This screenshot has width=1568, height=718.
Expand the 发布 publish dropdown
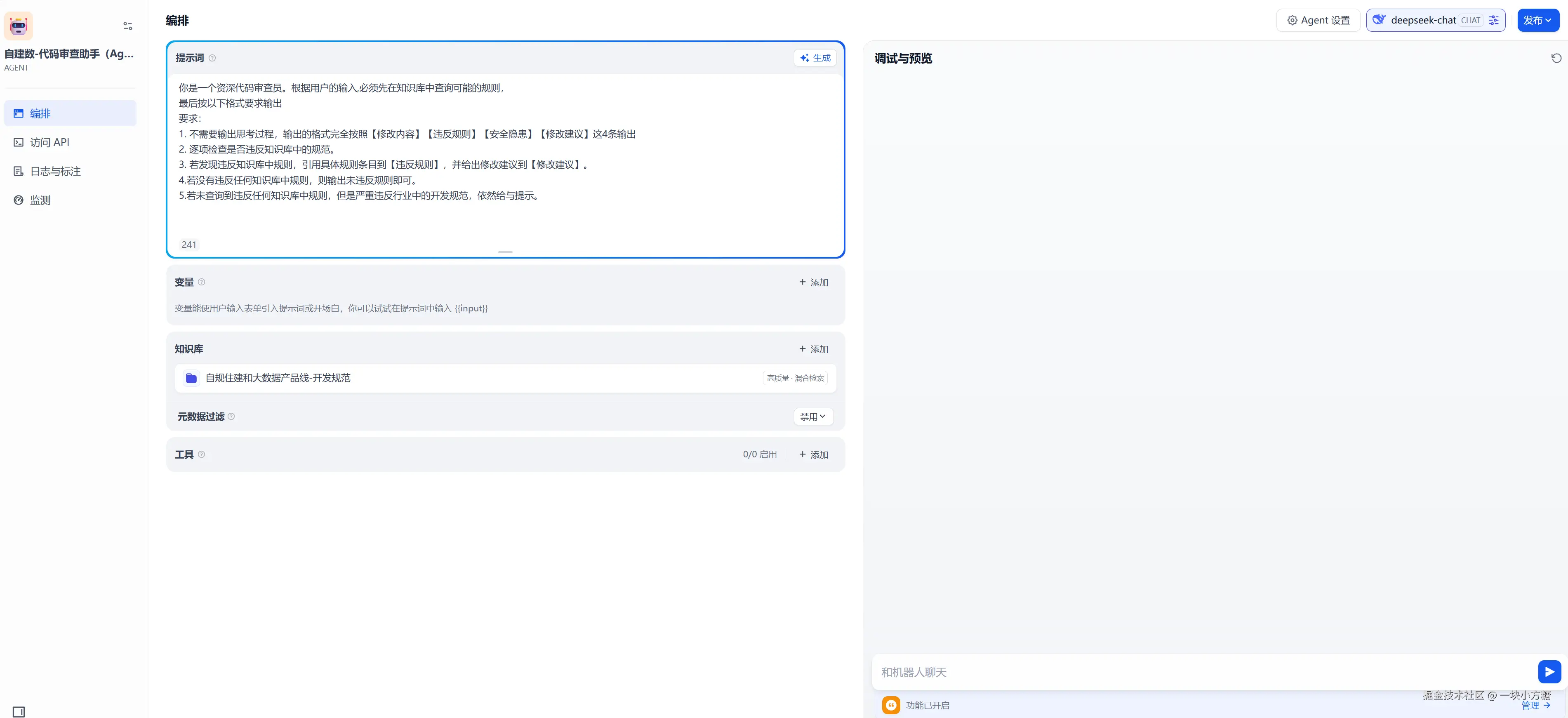pos(1537,20)
